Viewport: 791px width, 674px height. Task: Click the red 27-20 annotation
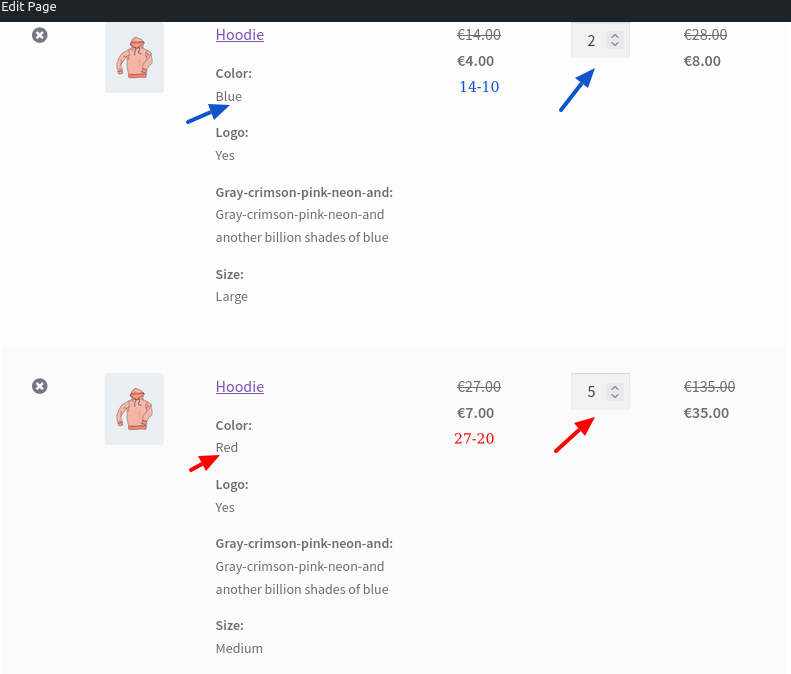point(474,438)
